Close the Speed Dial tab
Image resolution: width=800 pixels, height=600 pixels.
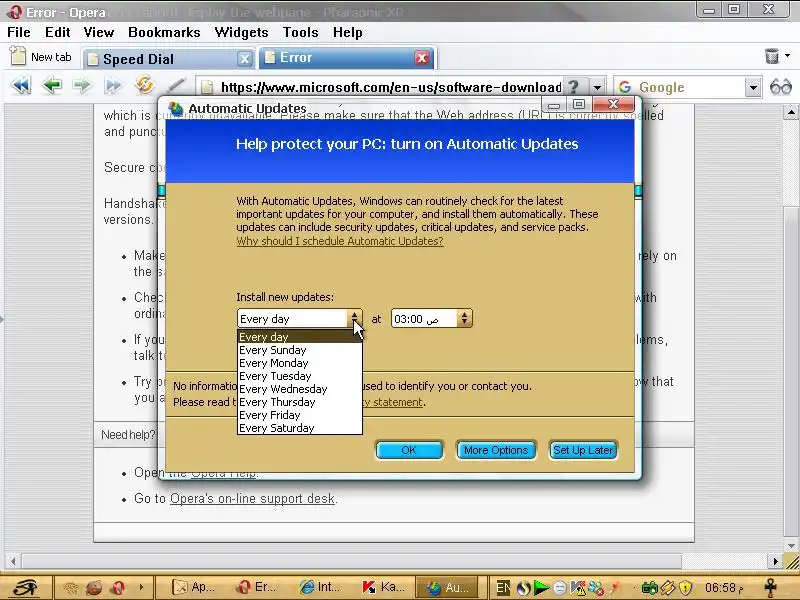click(x=245, y=59)
